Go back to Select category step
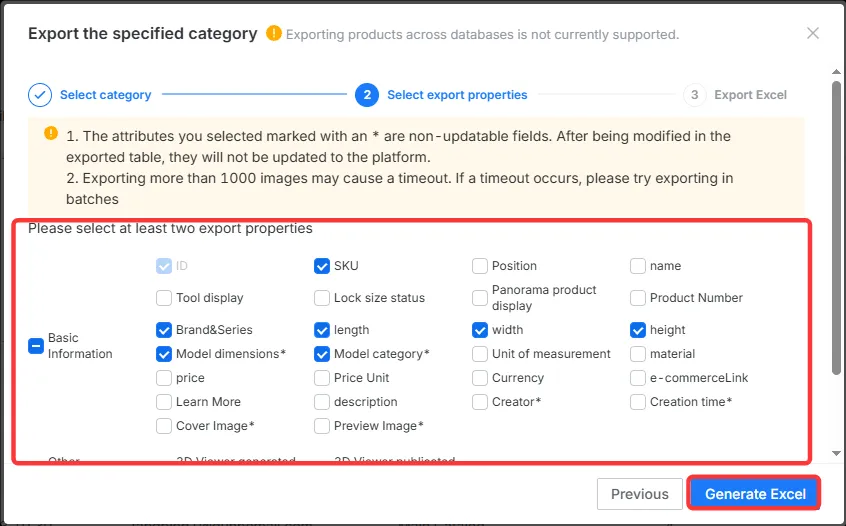846x526 pixels. [105, 95]
